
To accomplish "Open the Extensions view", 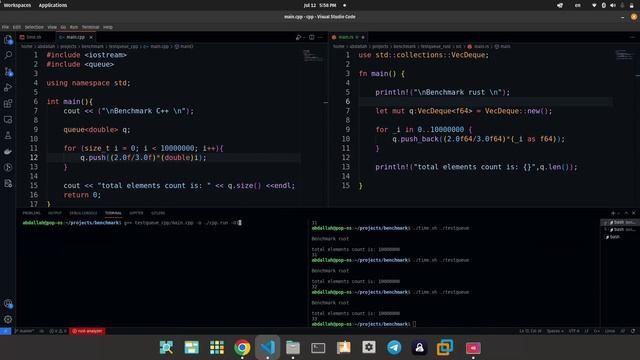I will [x=8, y=104].
